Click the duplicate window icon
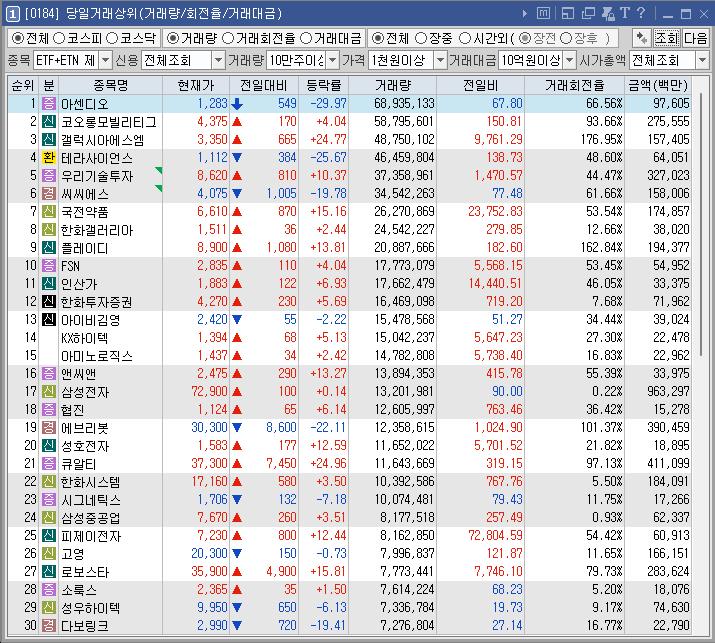 [x=588, y=14]
